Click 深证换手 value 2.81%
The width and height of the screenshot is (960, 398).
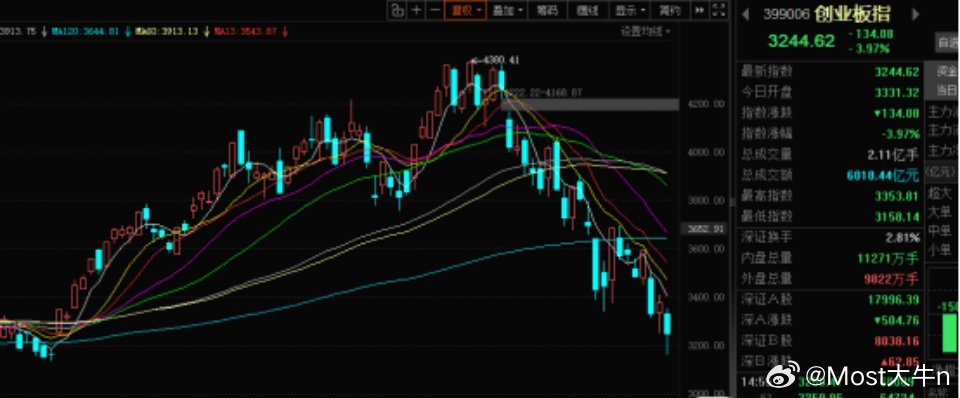click(902, 238)
